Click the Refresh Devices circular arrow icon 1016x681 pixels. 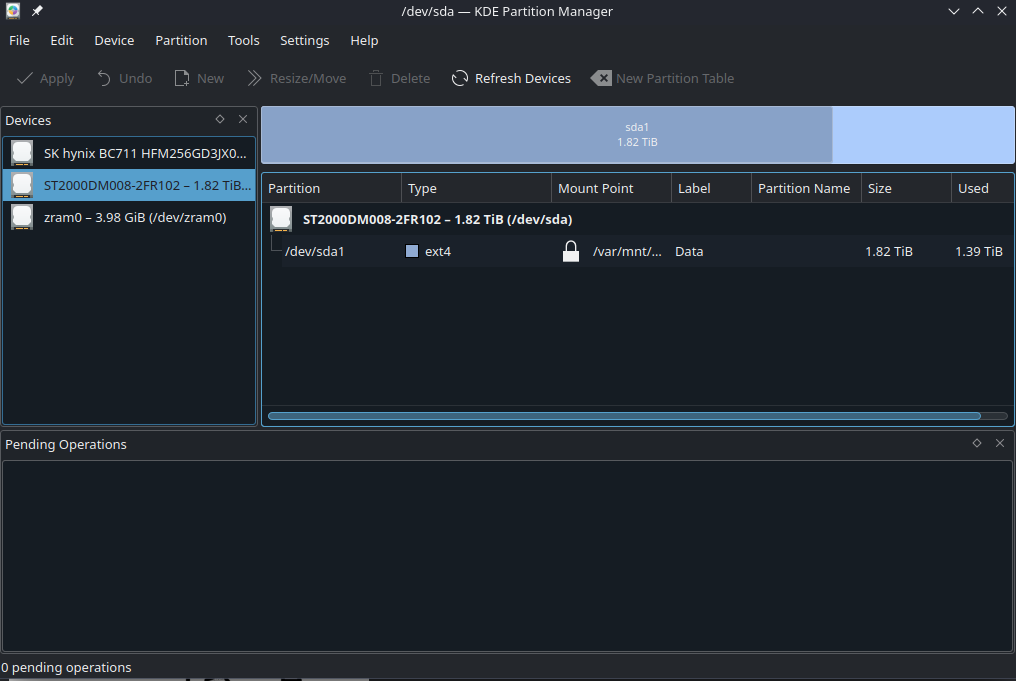point(460,78)
